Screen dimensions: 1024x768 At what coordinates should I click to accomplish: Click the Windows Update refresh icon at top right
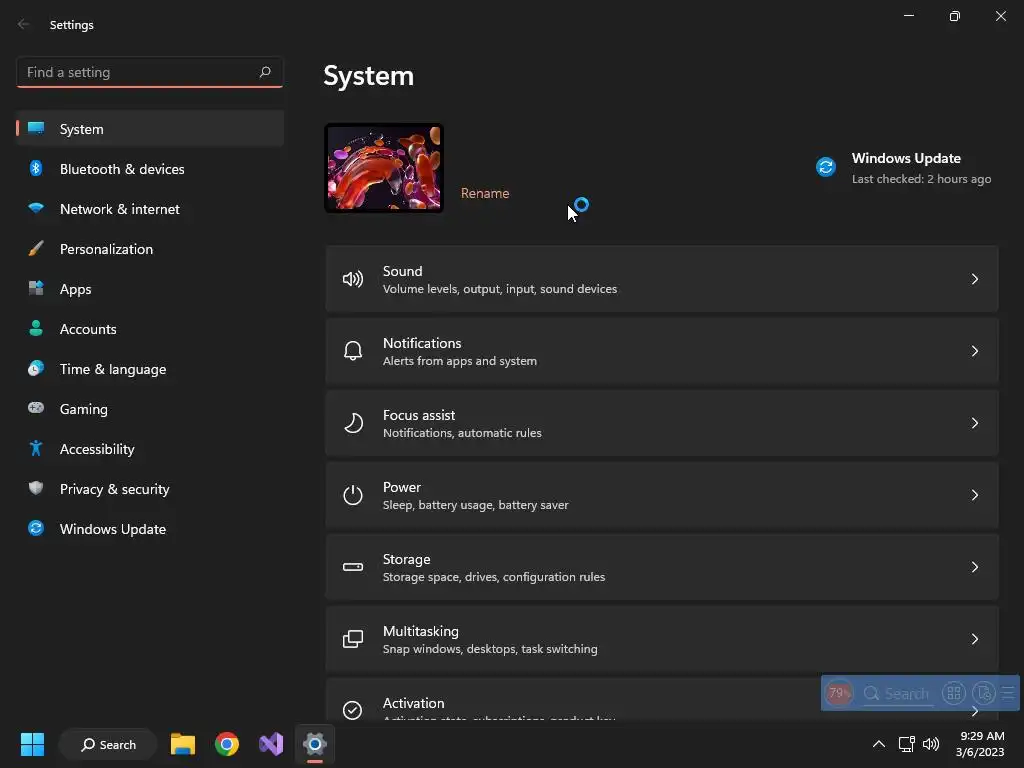[826, 167]
